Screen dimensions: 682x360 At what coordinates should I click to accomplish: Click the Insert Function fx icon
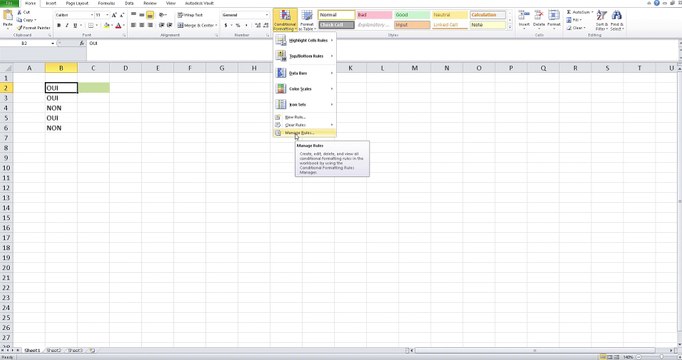pyautogui.click(x=82, y=43)
